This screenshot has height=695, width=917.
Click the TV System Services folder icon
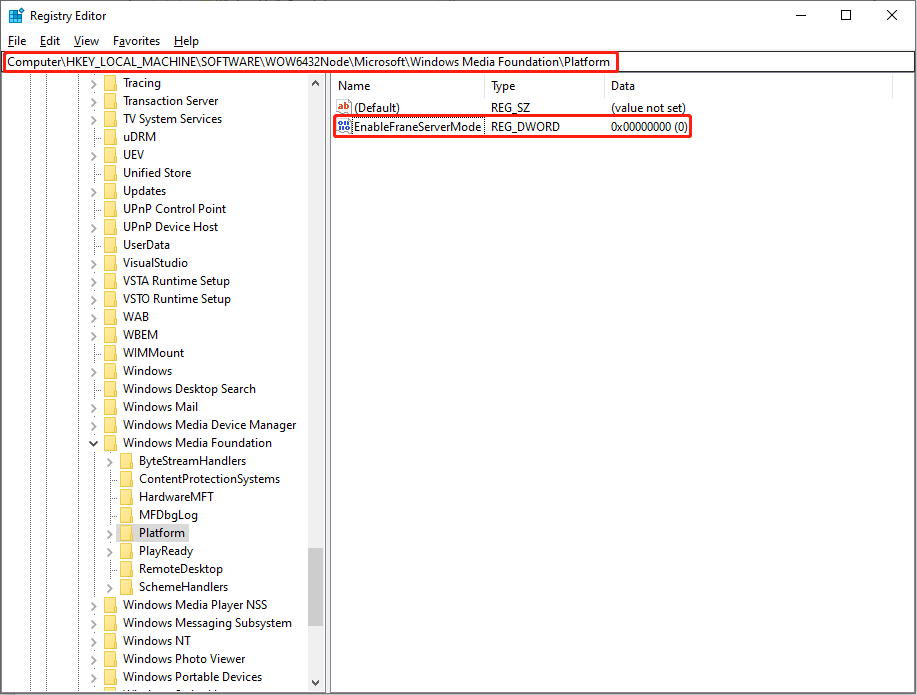[110, 119]
